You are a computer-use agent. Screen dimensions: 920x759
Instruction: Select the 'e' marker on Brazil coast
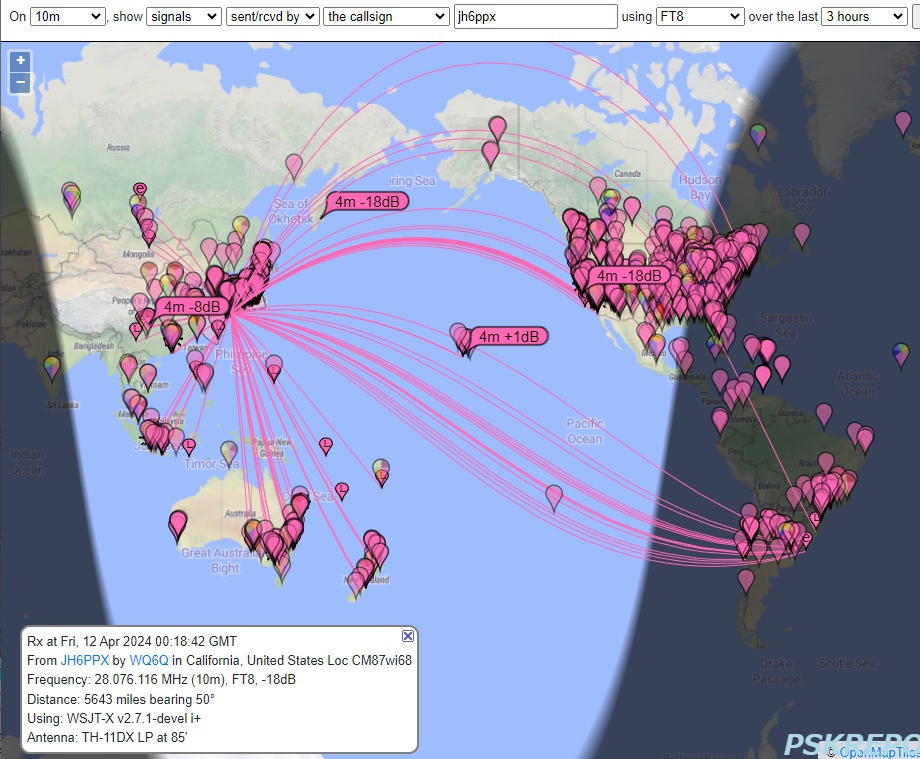click(x=806, y=538)
